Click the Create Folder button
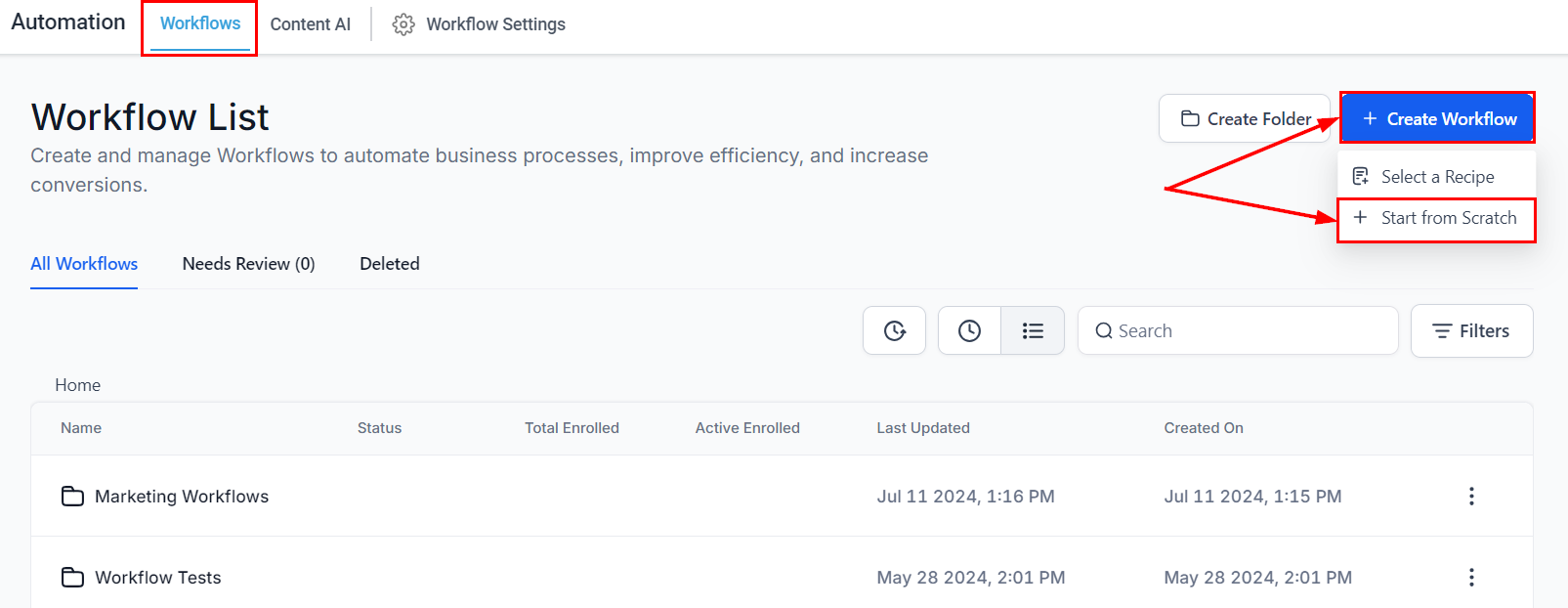 pyautogui.click(x=1245, y=119)
